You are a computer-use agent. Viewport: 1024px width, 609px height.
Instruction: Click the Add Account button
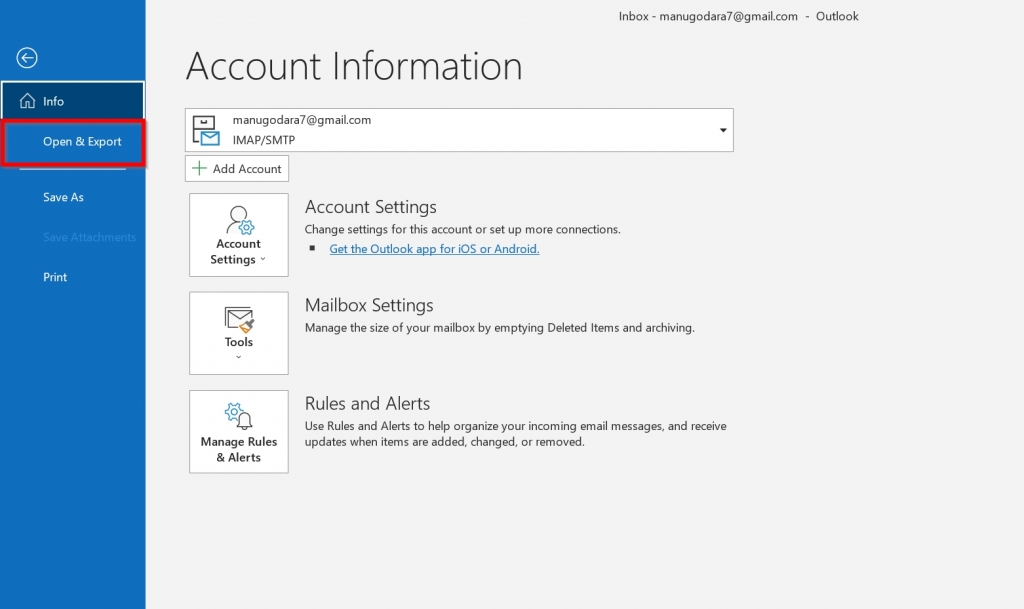point(236,167)
